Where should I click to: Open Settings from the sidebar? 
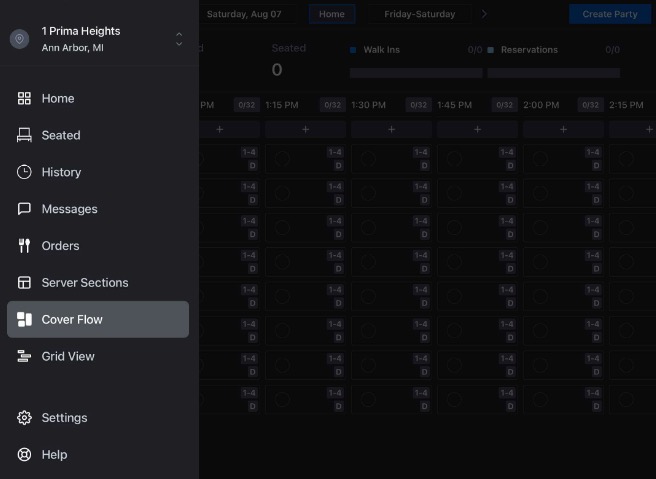point(98,418)
